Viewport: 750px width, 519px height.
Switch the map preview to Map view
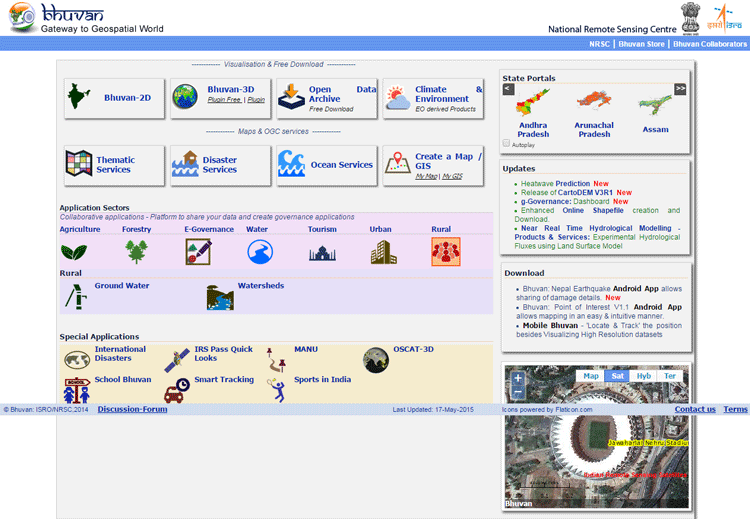(591, 376)
